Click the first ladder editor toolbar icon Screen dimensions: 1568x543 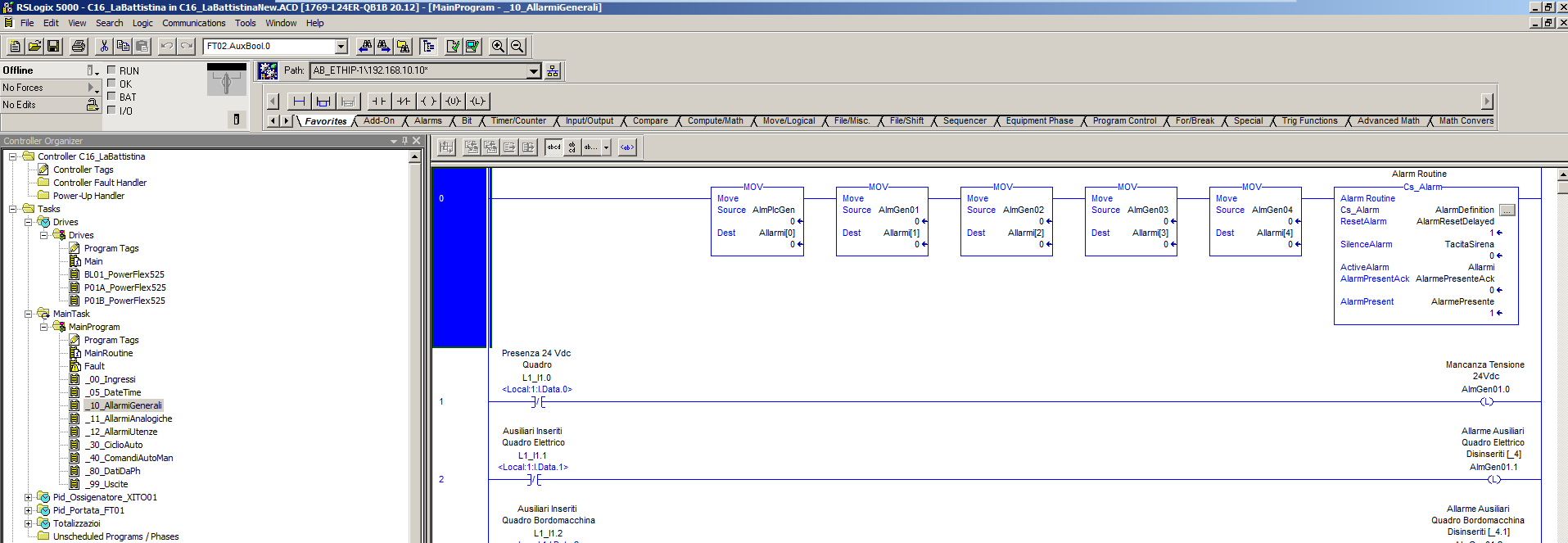coord(446,147)
